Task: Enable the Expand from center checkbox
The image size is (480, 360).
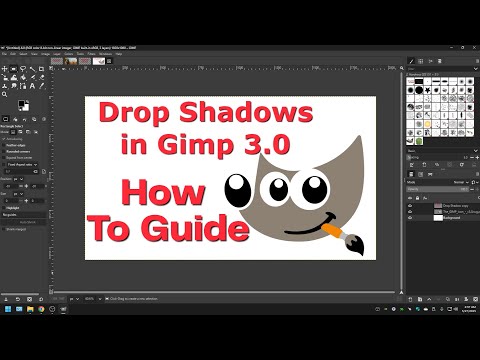Action: pyautogui.click(x=4, y=157)
